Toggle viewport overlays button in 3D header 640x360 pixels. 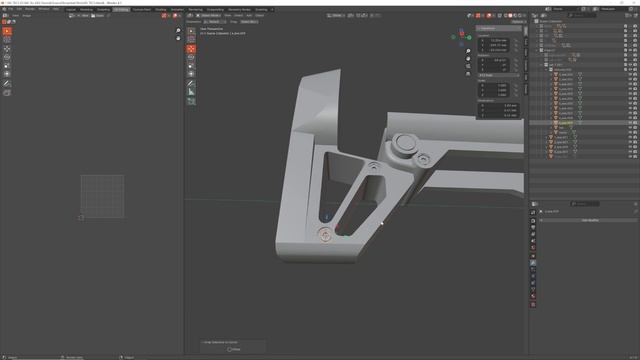[489, 16]
